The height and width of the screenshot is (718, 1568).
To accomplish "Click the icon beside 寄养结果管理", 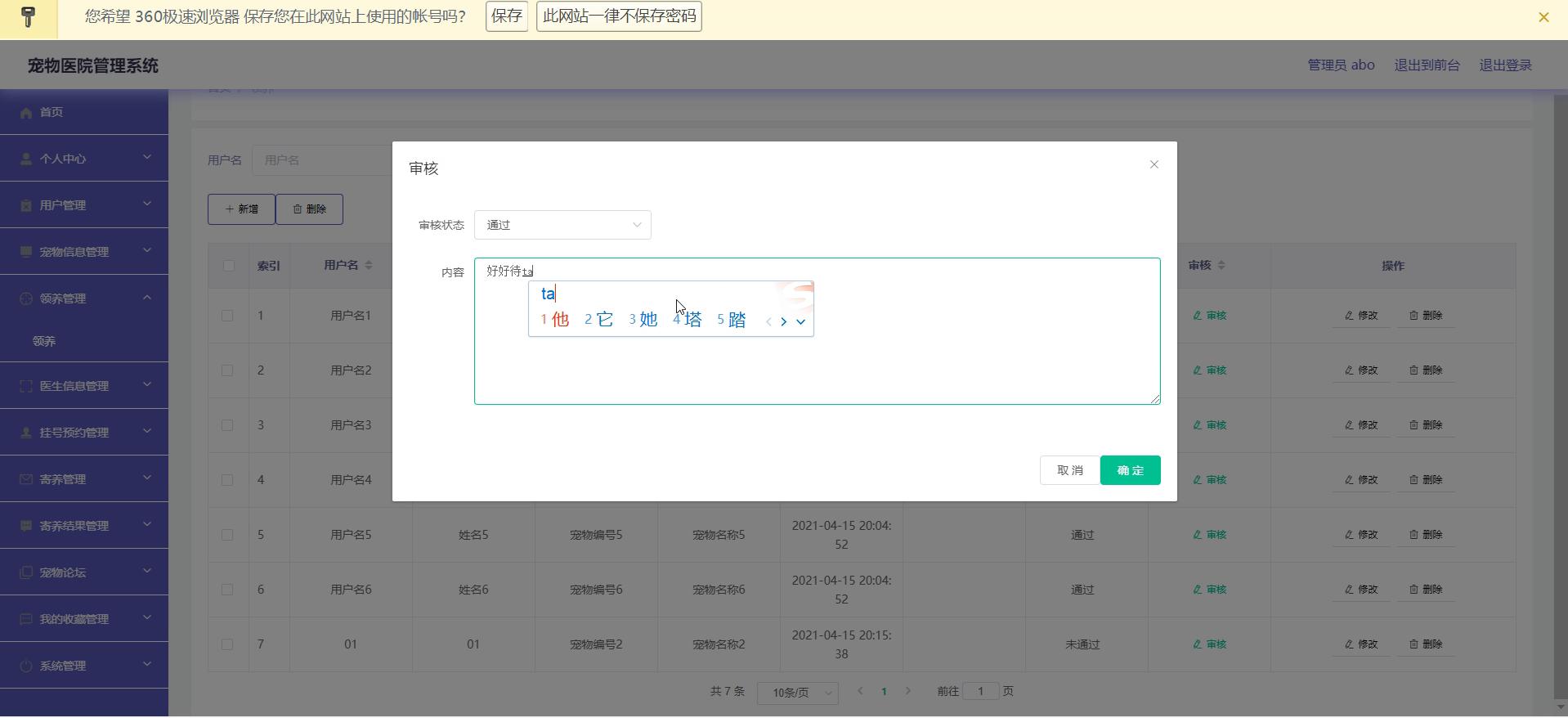I will (26, 526).
